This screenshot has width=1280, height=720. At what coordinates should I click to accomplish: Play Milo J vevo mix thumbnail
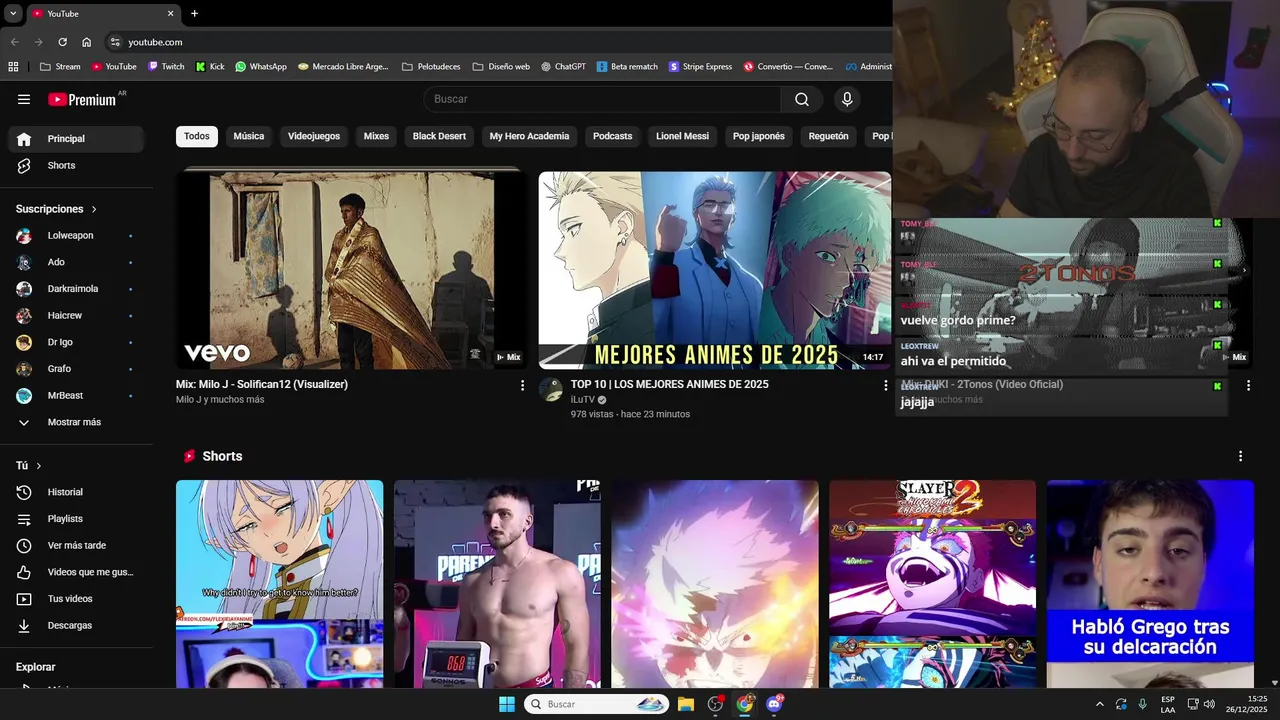coord(351,270)
